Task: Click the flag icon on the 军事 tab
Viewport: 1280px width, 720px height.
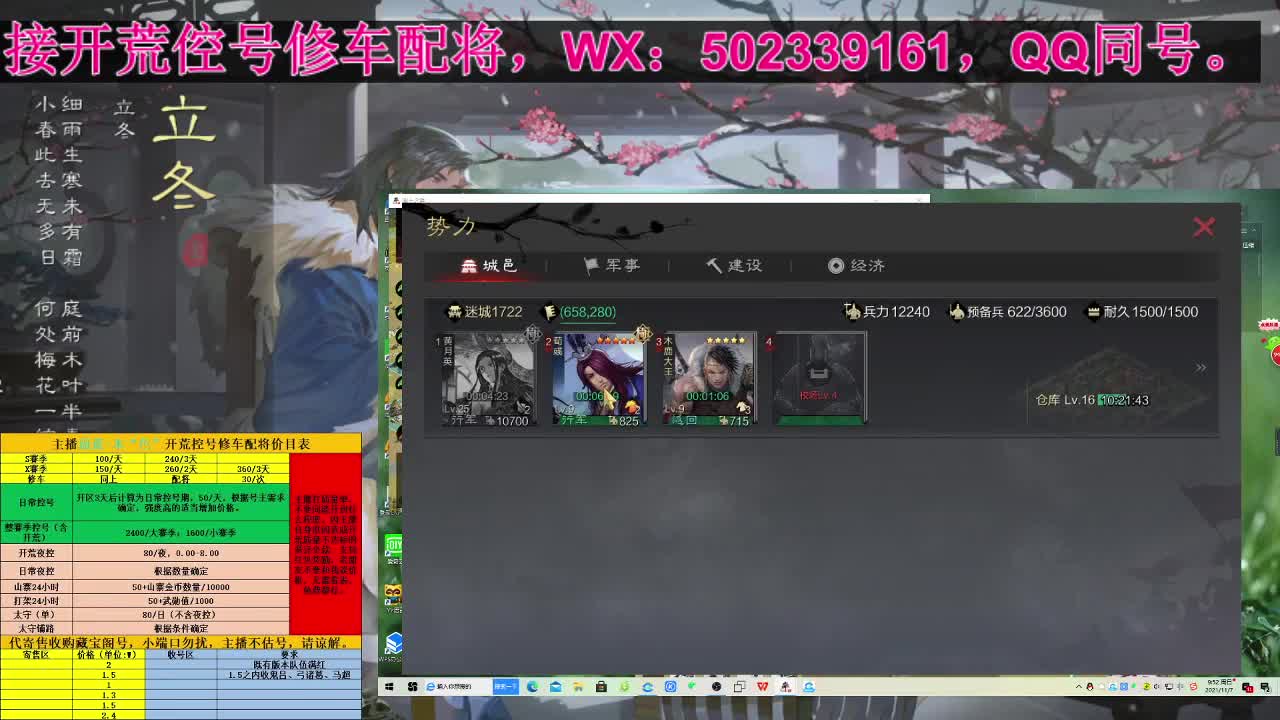Action: (x=588, y=266)
